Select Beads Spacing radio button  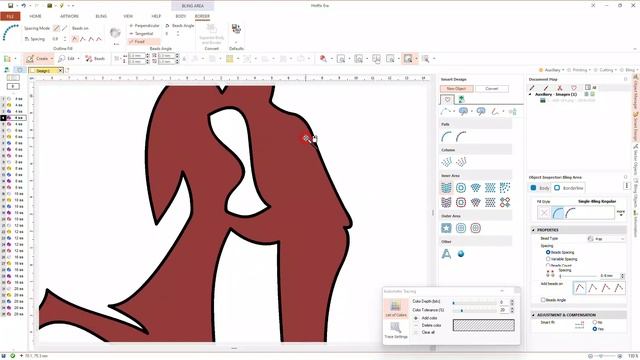pos(548,252)
